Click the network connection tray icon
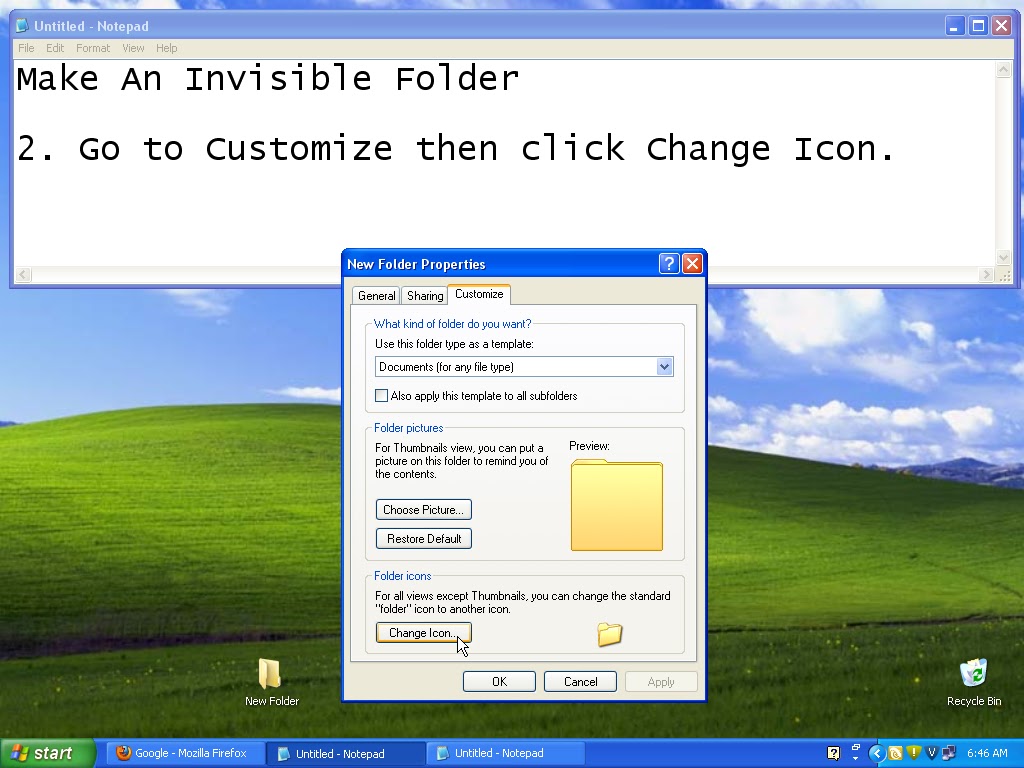The height and width of the screenshot is (768, 1024). tap(949, 754)
